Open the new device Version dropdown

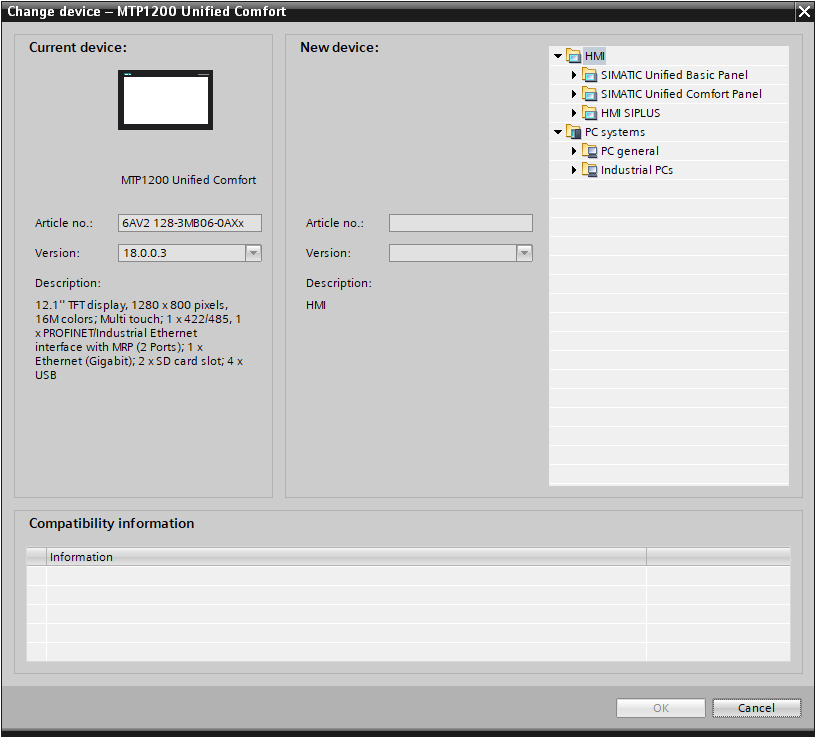525,253
